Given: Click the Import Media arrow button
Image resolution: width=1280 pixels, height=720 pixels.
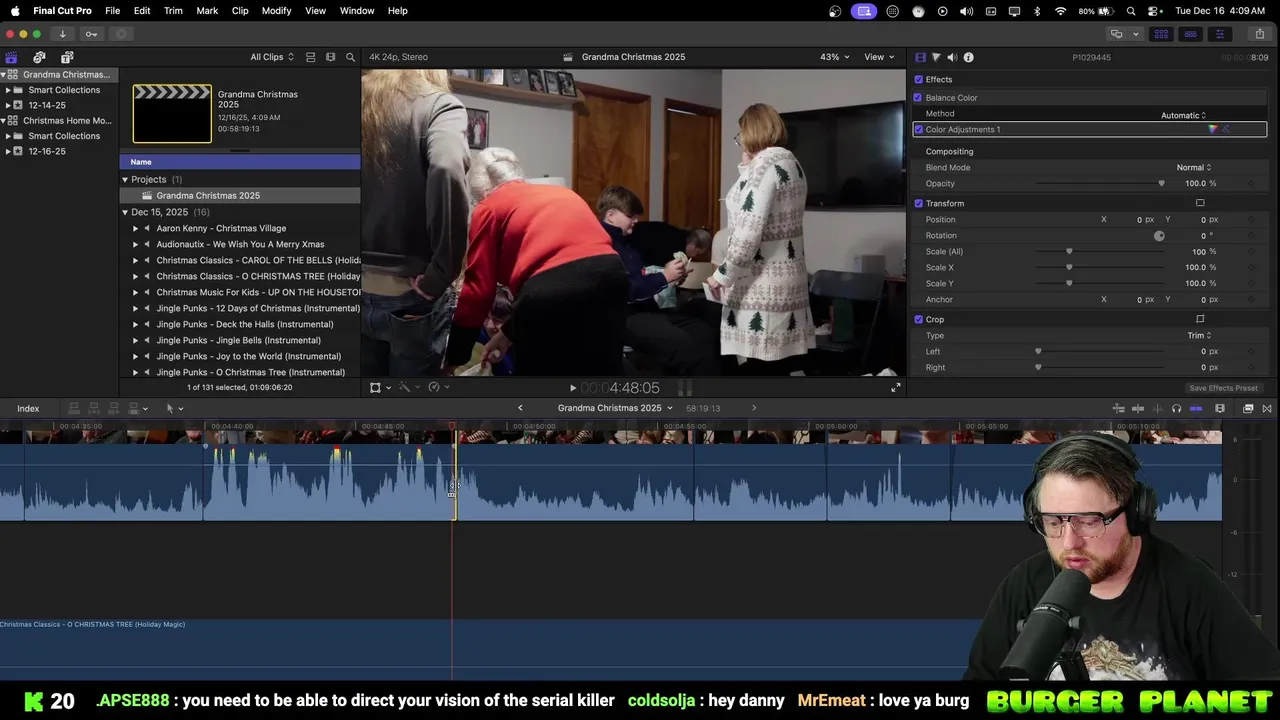Looking at the screenshot, I should pyautogui.click(x=62, y=34).
